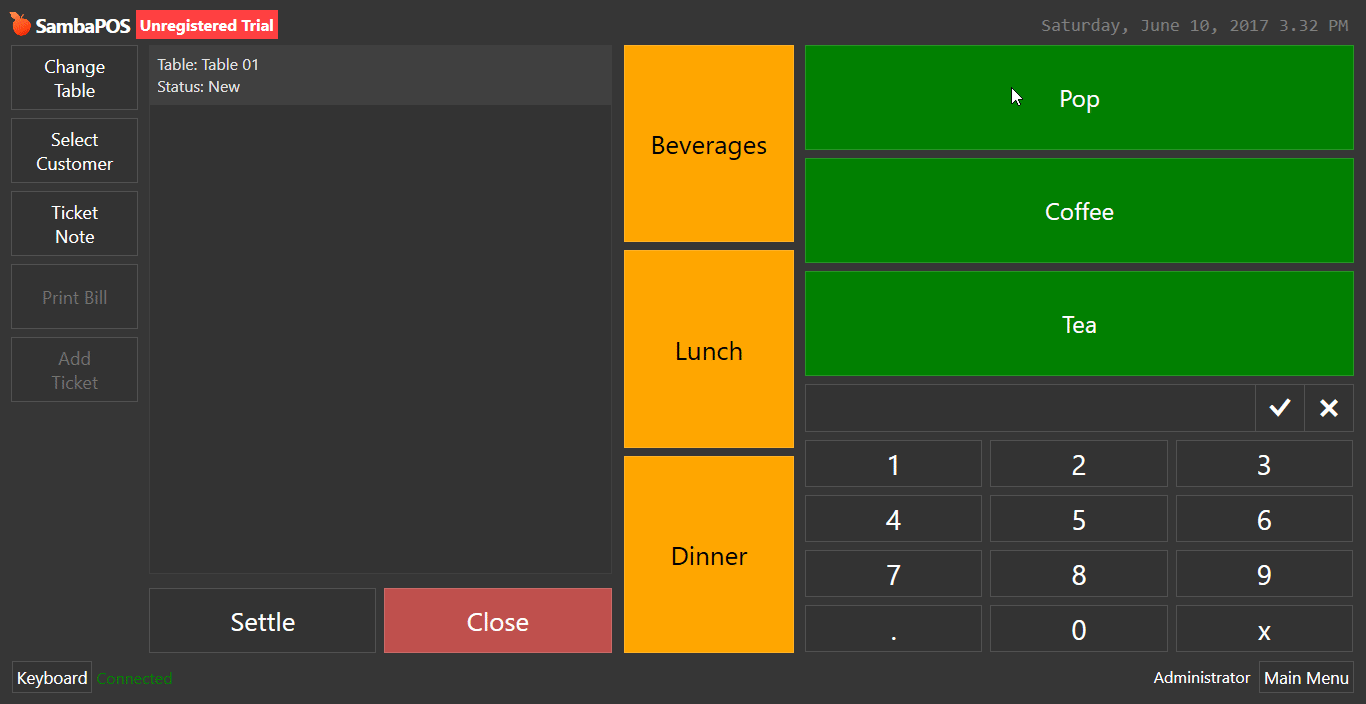Open the on-screen Keyboard
Image resolution: width=1366 pixels, height=704 pixels.
pyautogui.click(x=52, y=677)
